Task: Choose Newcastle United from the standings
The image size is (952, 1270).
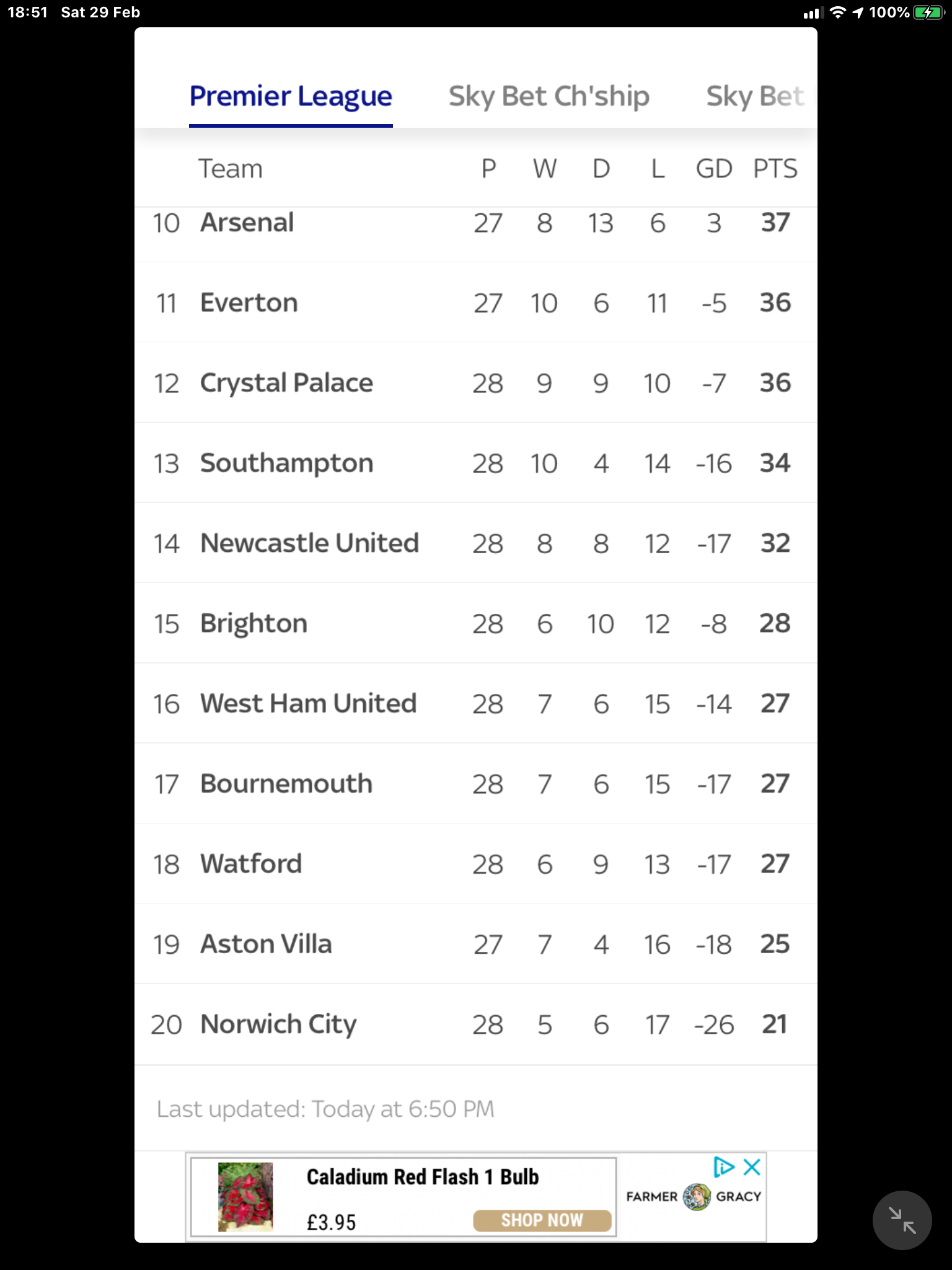Action: [476, 543]
